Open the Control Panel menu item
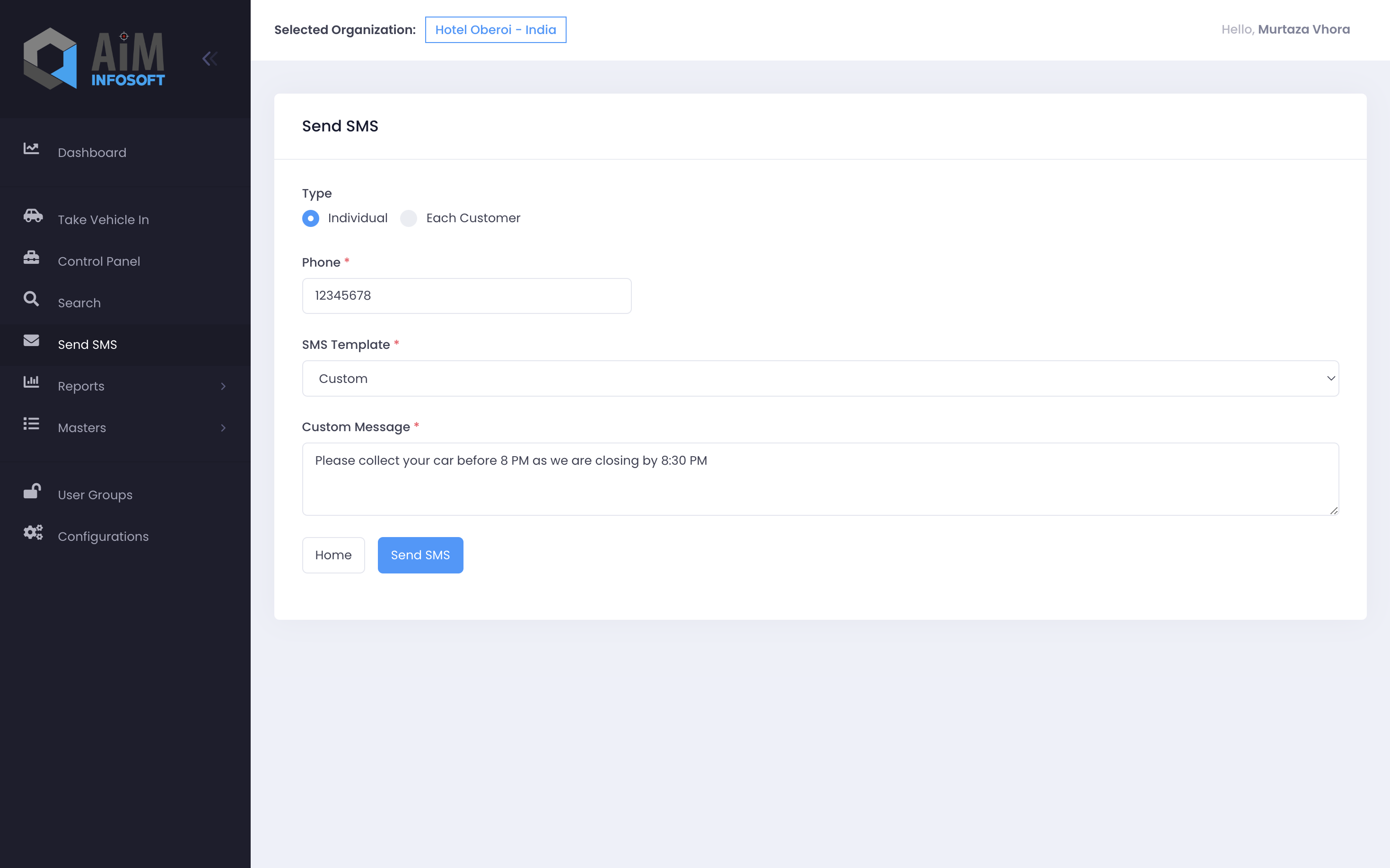This screenshot has height=868, width=1390. click(x=125, y=261)
